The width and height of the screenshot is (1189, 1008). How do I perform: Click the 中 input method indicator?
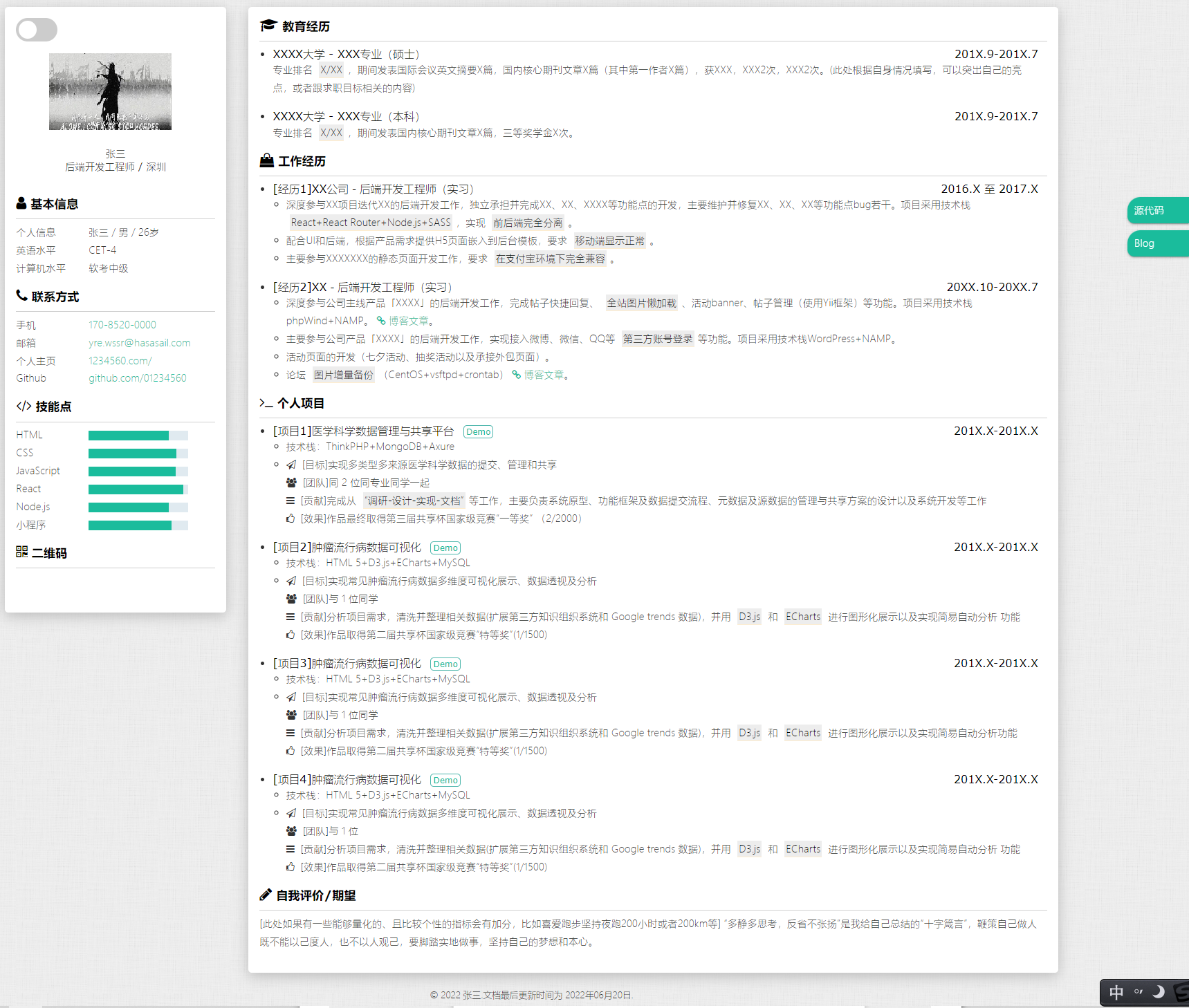[1116, 993]
